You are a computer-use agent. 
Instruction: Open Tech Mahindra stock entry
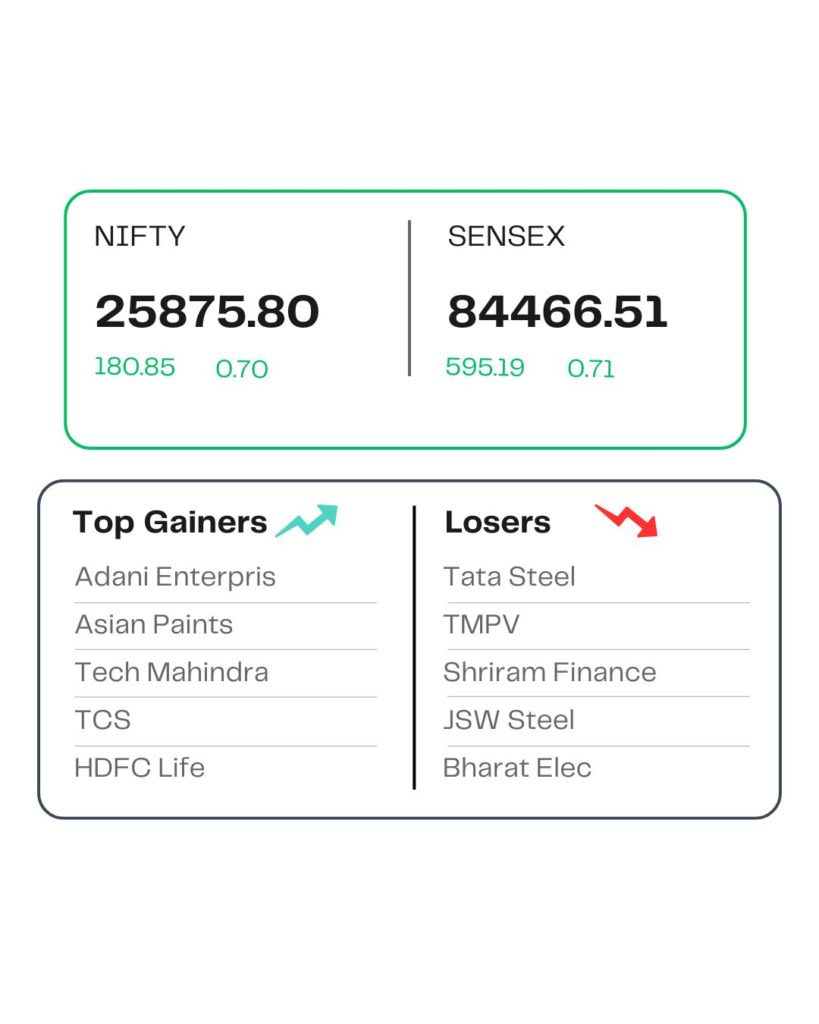click(171, 672)
